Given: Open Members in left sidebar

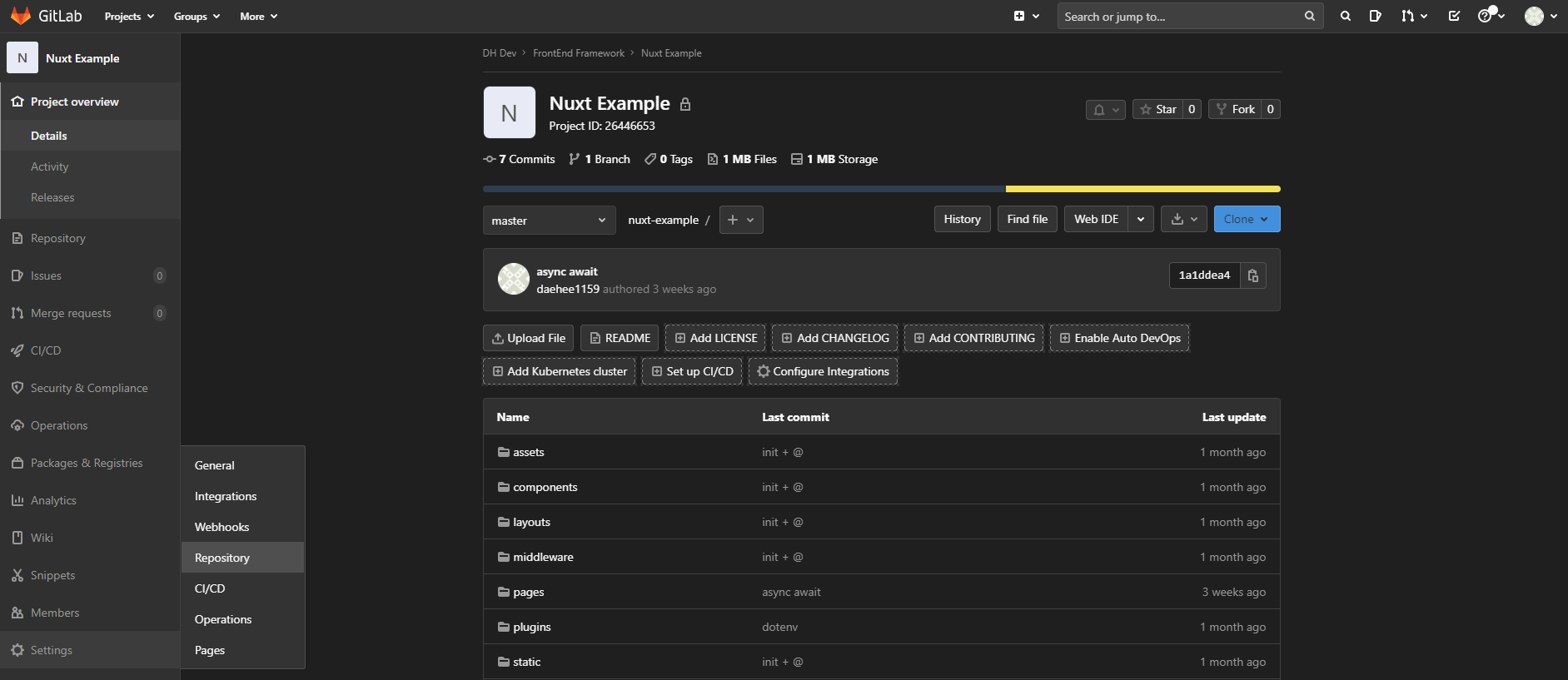Looking at the screenshot, I should tap(90, 613).
